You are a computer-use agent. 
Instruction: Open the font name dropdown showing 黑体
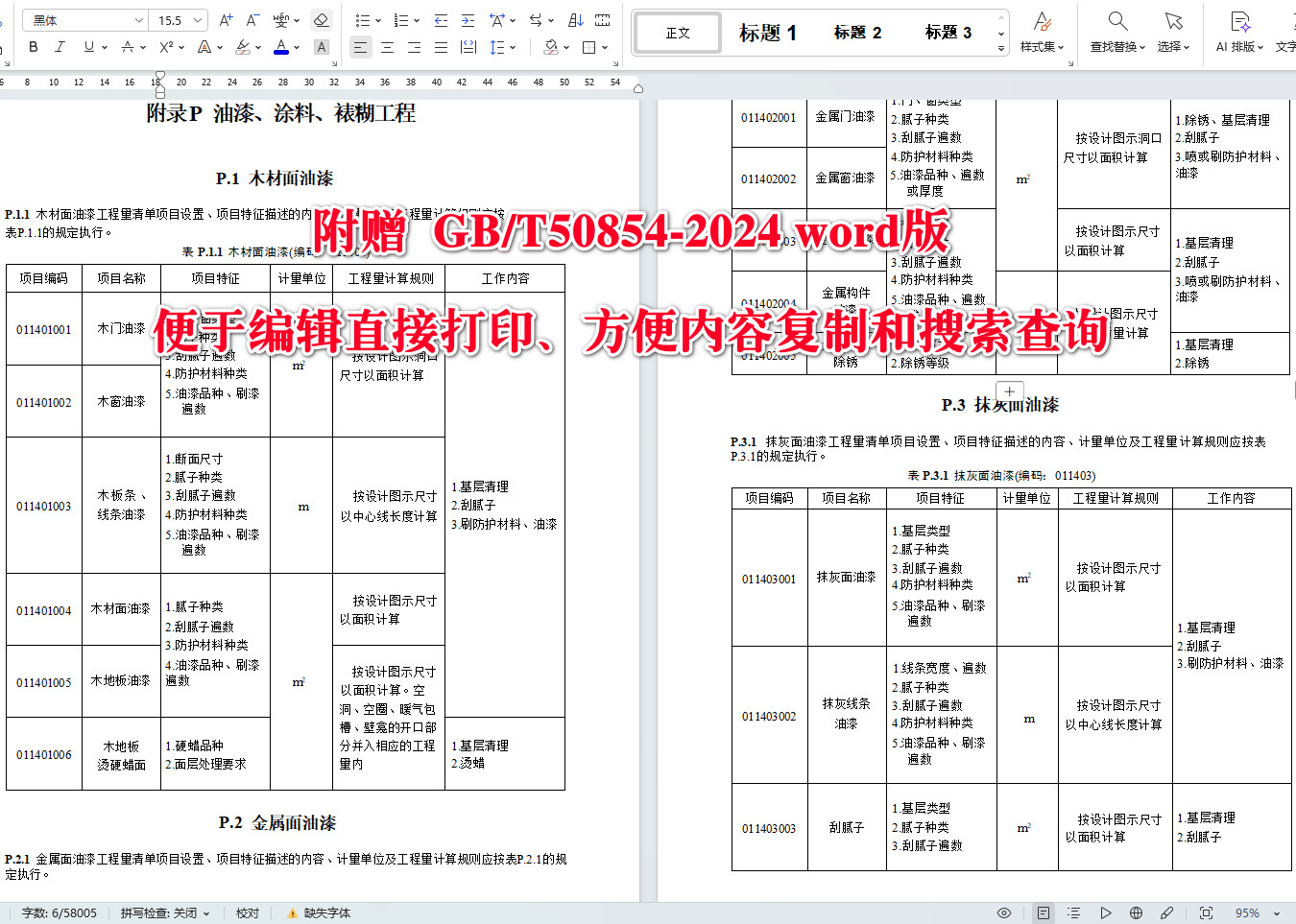tap(84, 18)
